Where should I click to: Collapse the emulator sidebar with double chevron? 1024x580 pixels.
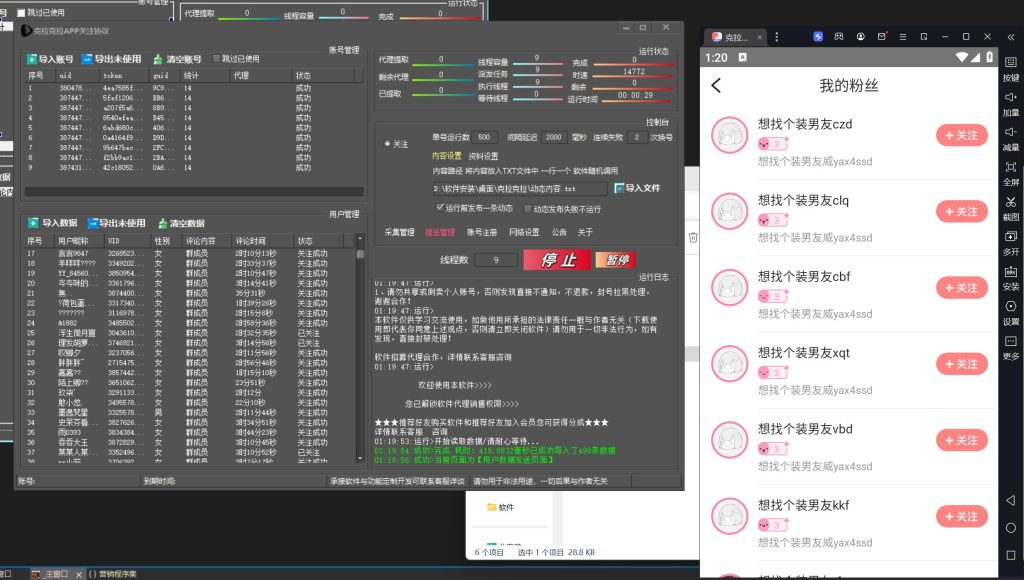(x=1011, y=36)
